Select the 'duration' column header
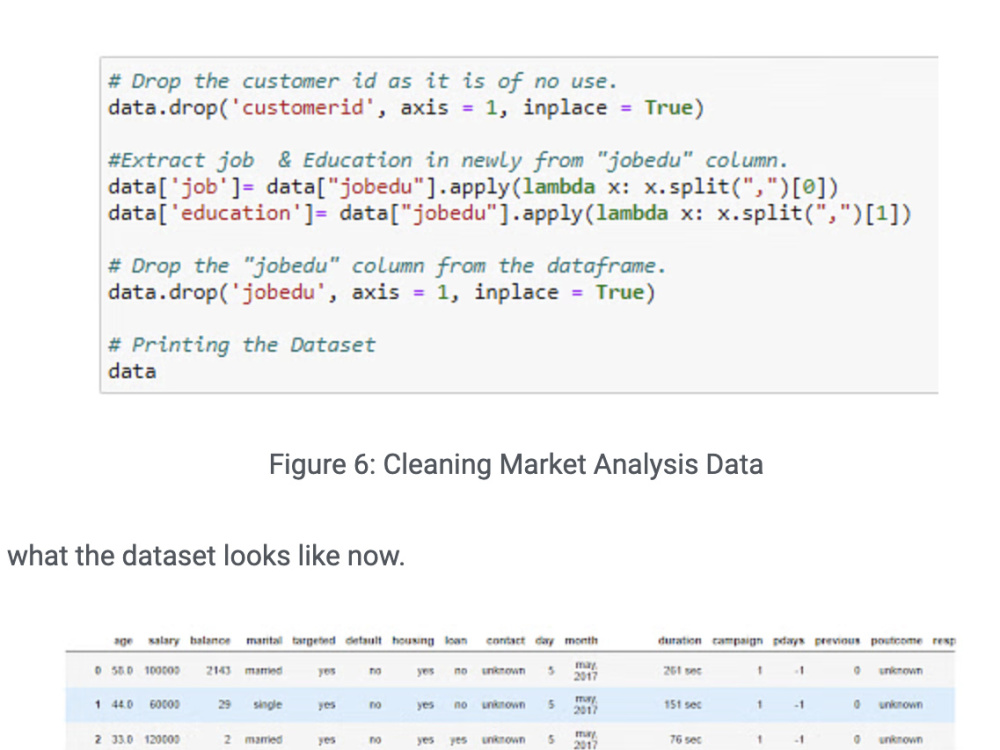 tap(679, 640)
